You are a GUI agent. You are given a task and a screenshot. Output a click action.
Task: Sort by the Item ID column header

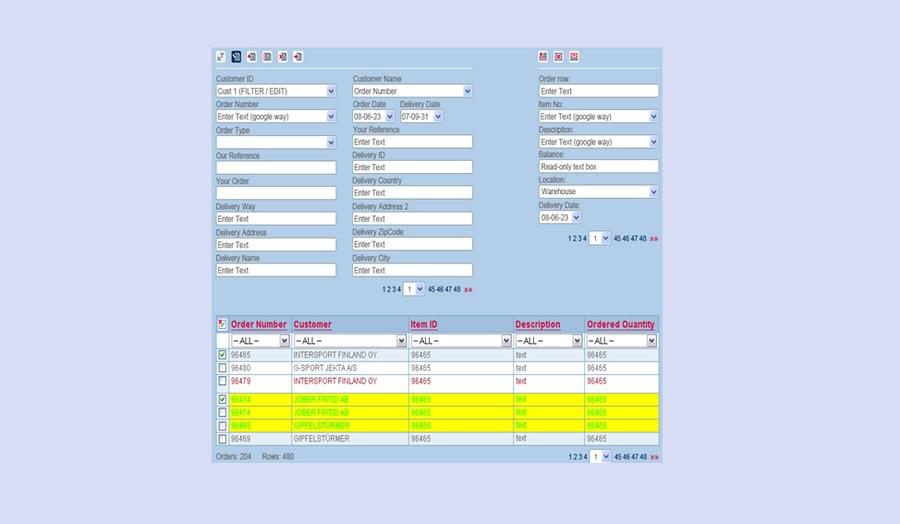tap(424, 324)
